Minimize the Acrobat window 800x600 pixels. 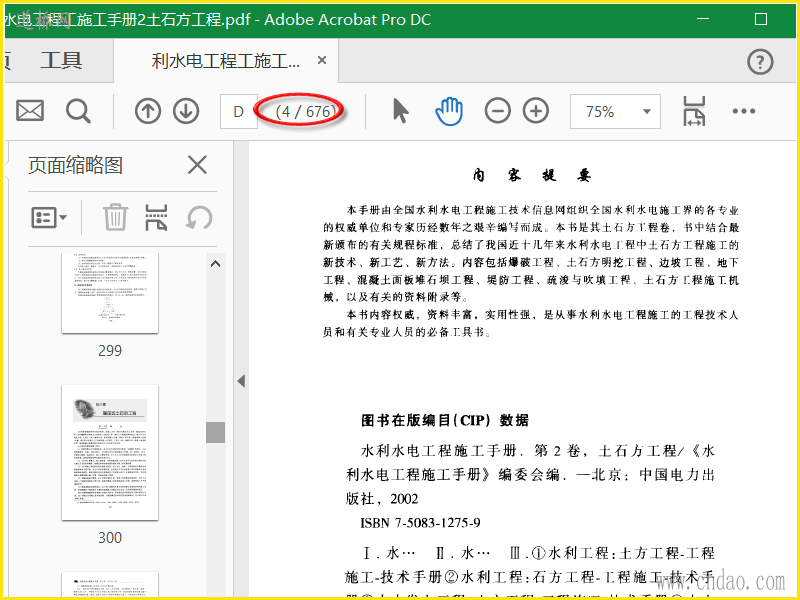[703, 19]
